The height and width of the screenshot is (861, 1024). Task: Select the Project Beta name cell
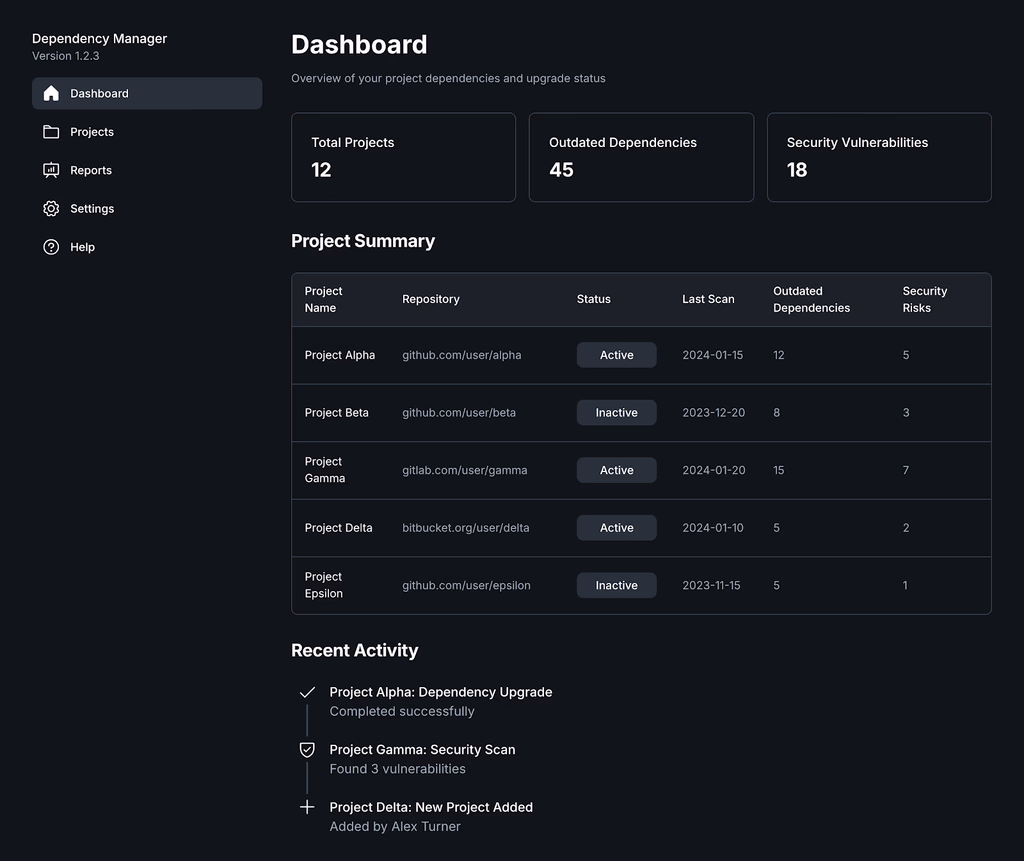336,413
